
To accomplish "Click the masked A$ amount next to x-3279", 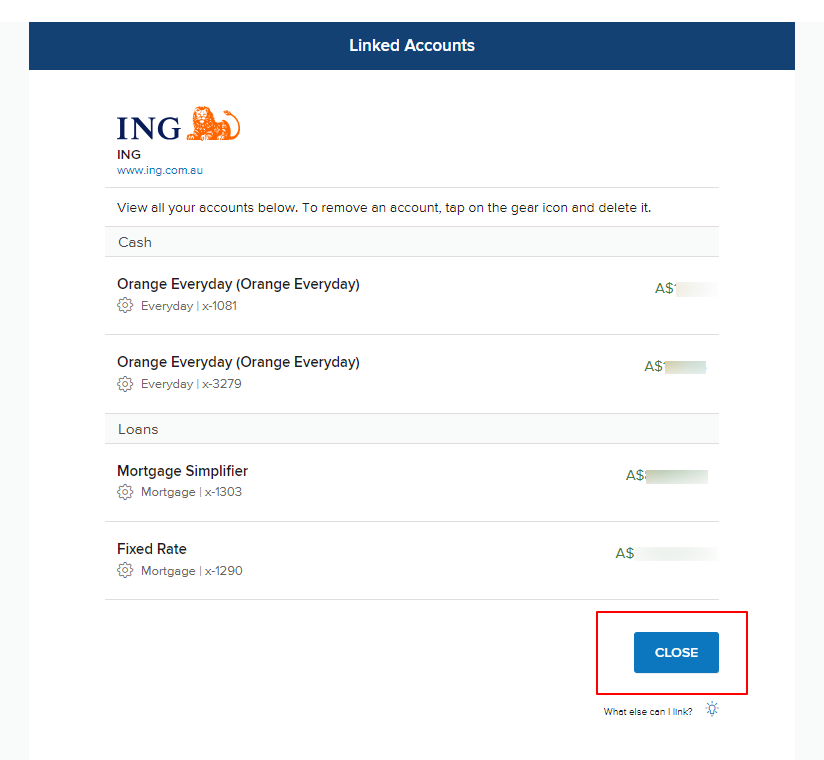I will point(675,366).
